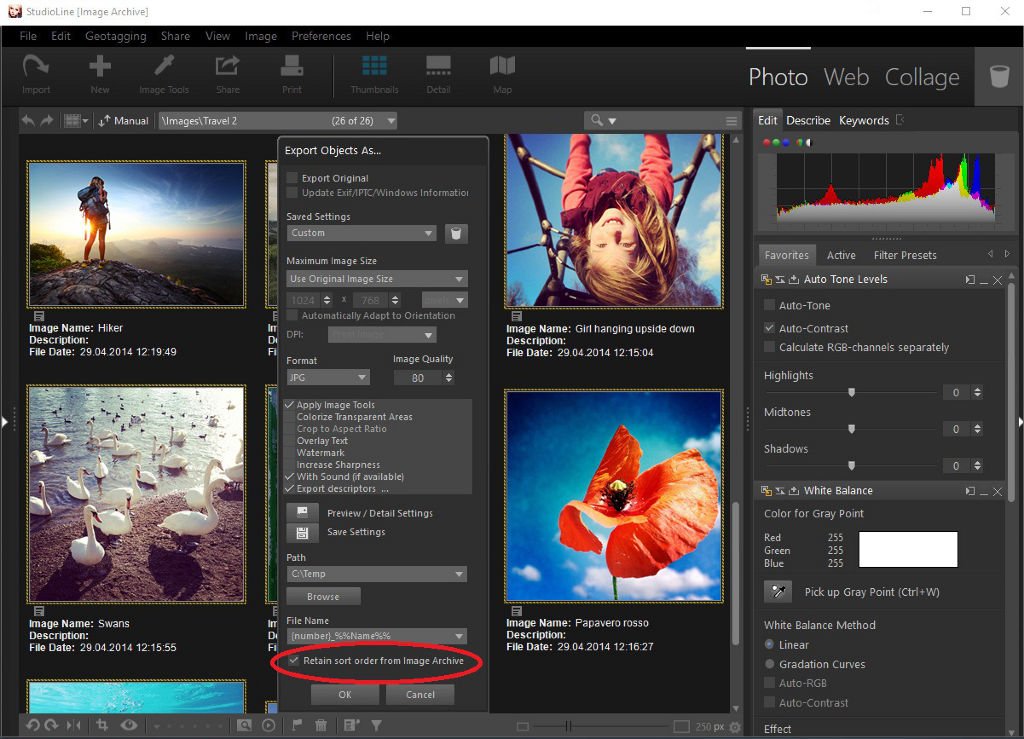Open Image Tools from the toolbar
This screenshot has width=1024, height=739.
pyautogui.click(x=164, y=73)
